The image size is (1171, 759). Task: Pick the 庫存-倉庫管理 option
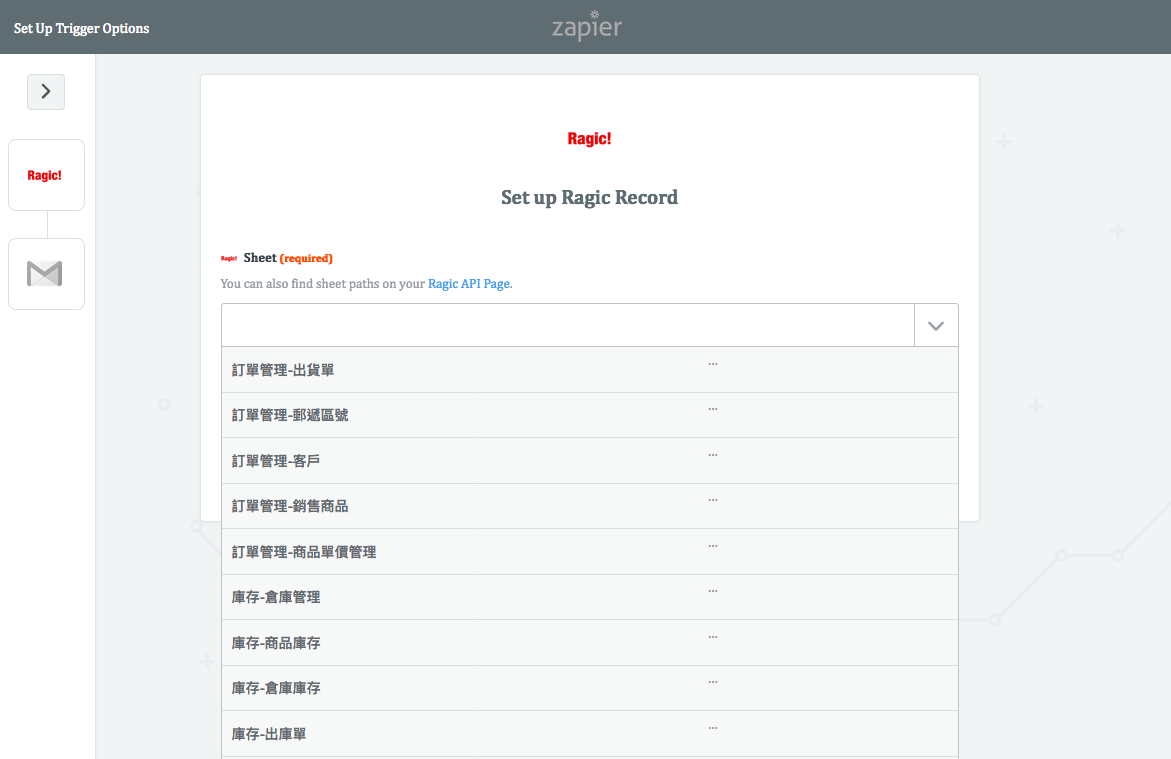[x=590, y=597]
